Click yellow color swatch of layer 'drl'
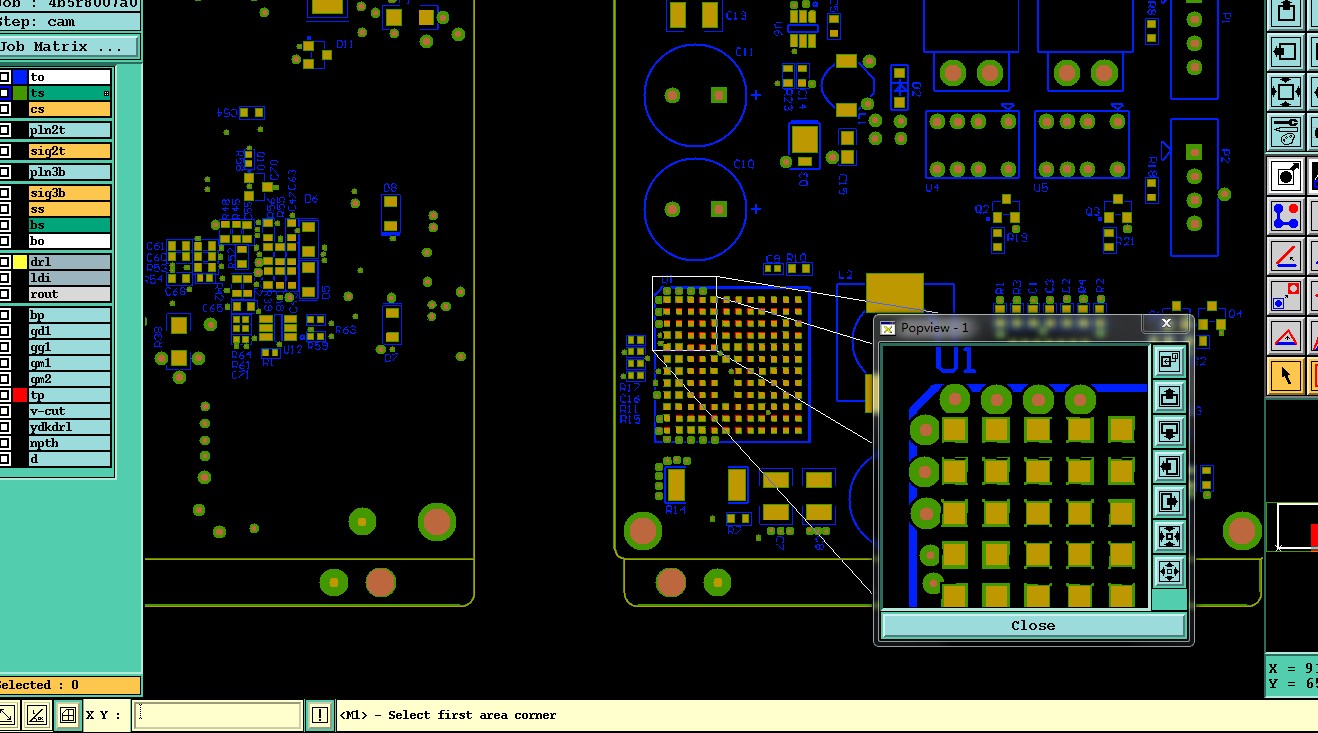1318x733 pixels. point(20,262)
